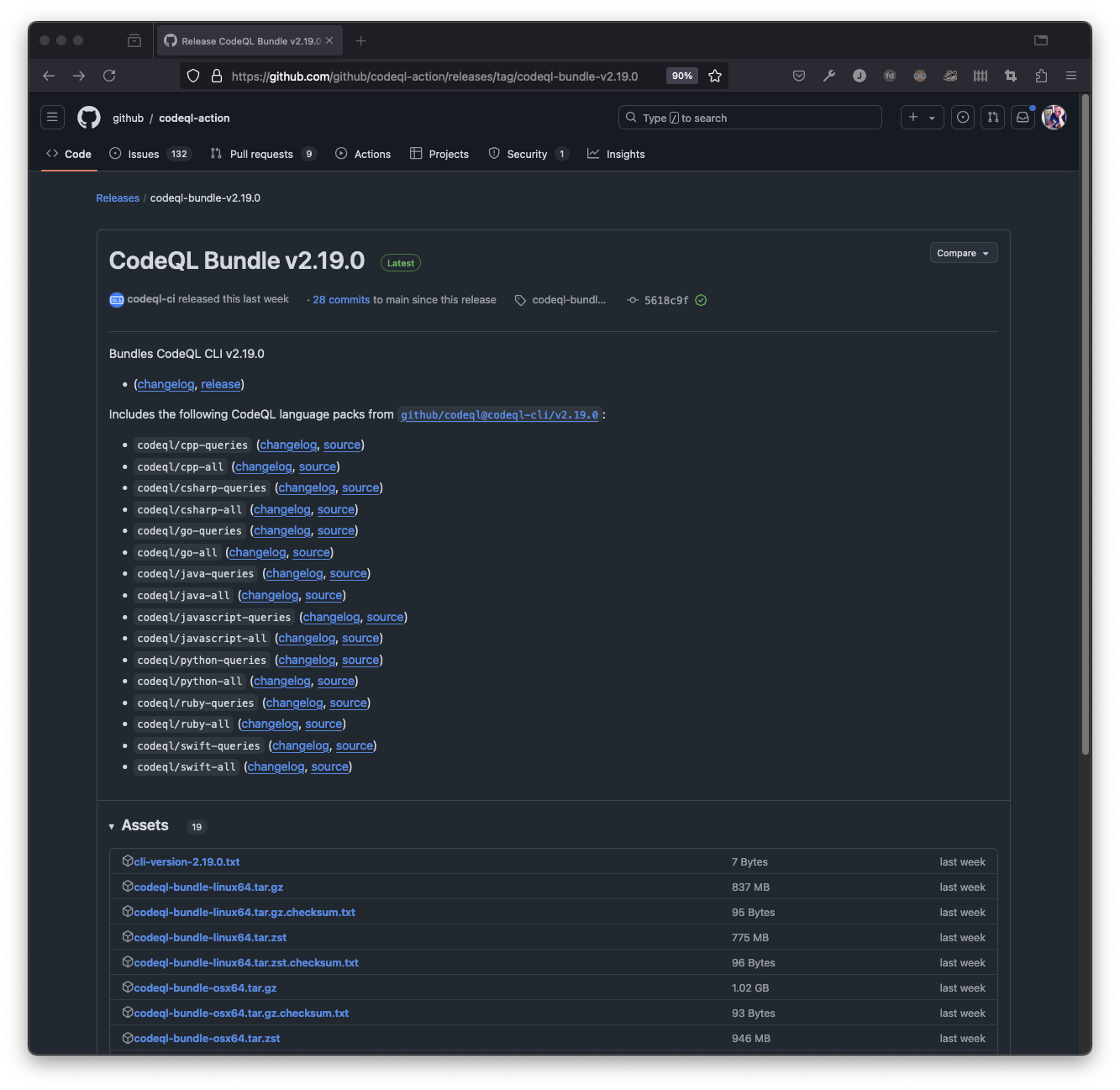Click the package icon beside cli-version-2.19.0.txt
This screenshot has height=1090, width=1120.
(x=128, y=861)
